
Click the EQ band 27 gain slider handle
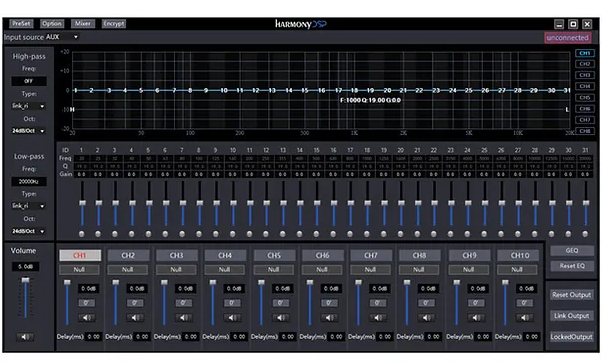518,203
